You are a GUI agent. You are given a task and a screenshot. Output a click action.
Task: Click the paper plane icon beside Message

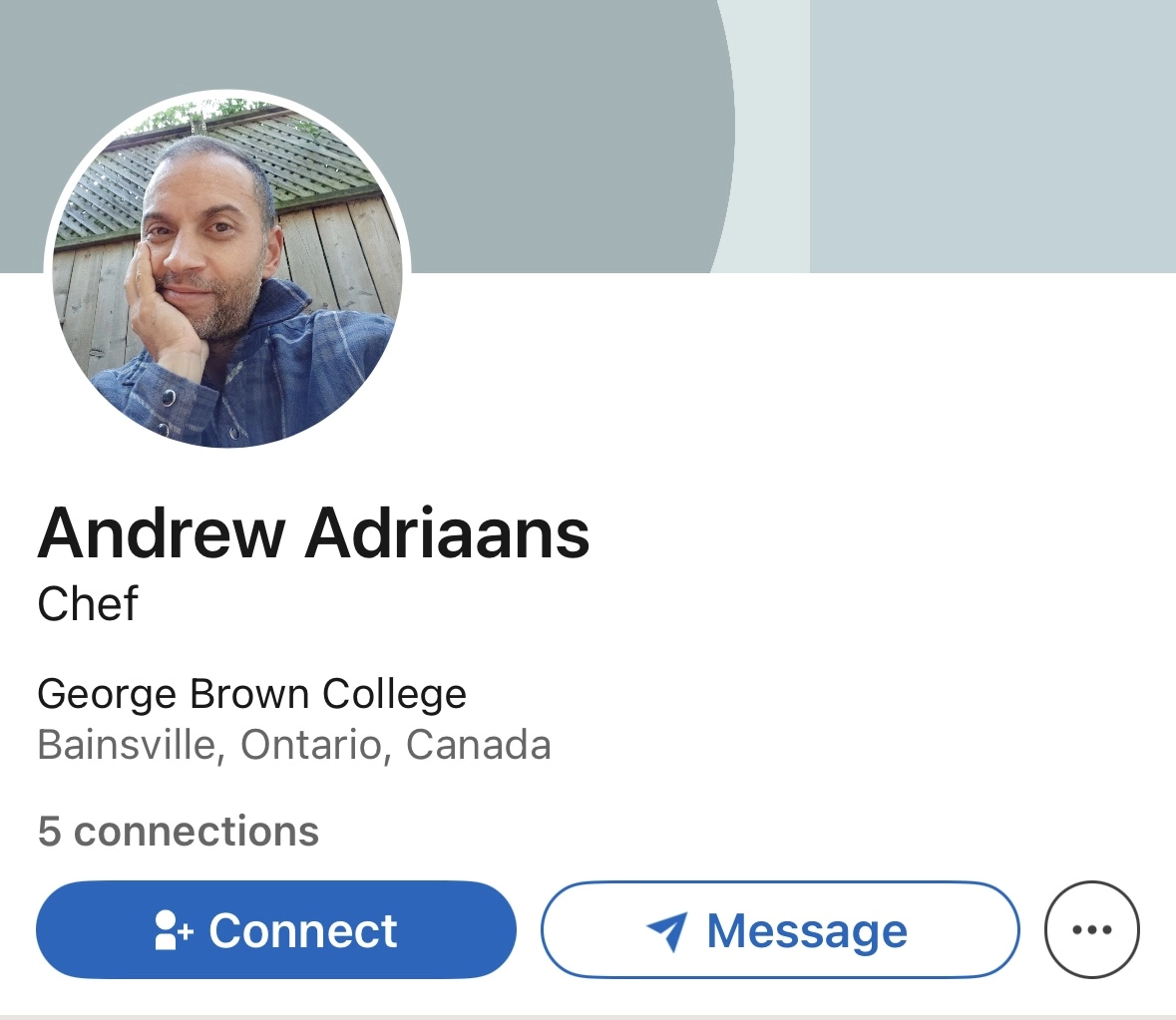666,931
